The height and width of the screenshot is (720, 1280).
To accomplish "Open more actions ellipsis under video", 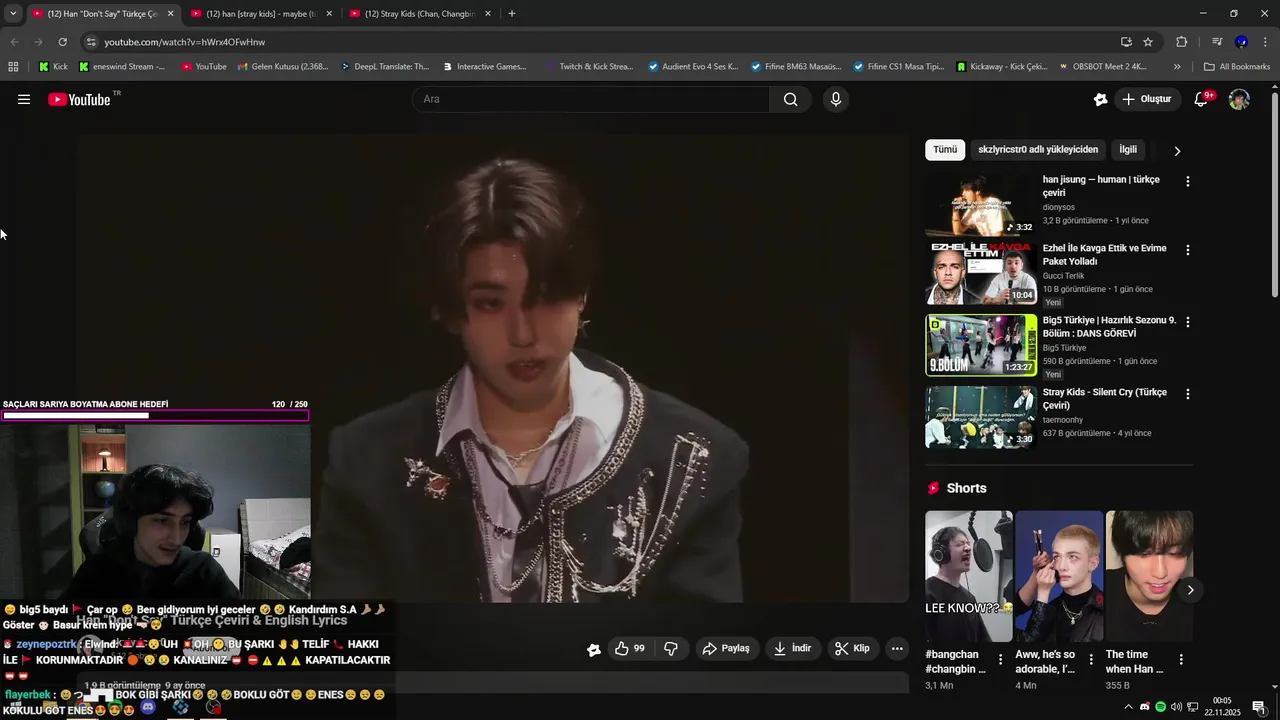I will click(x=897, y=648).
